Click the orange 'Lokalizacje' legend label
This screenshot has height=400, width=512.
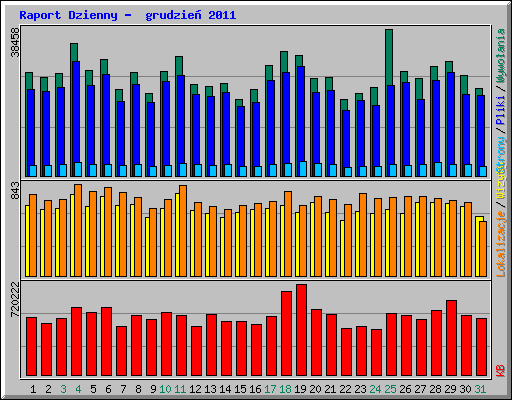pyautogui.click(x=501, y=244)
